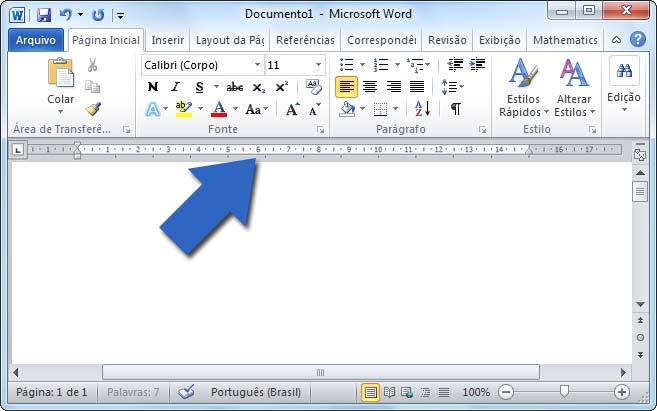Click proofing check icon in status bar
Screen dimensions: 657x411
point(186,392)
